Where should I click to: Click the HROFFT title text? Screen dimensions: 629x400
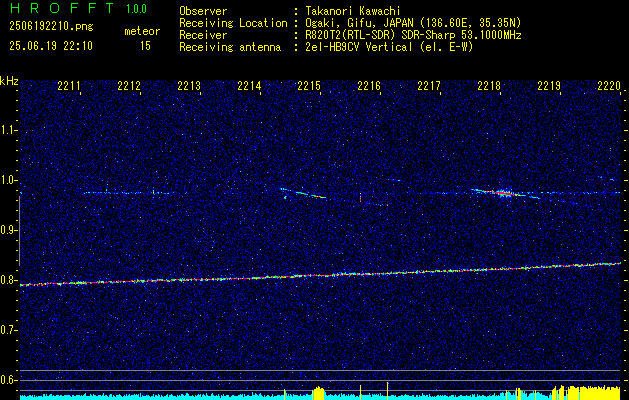coord(61,8)
